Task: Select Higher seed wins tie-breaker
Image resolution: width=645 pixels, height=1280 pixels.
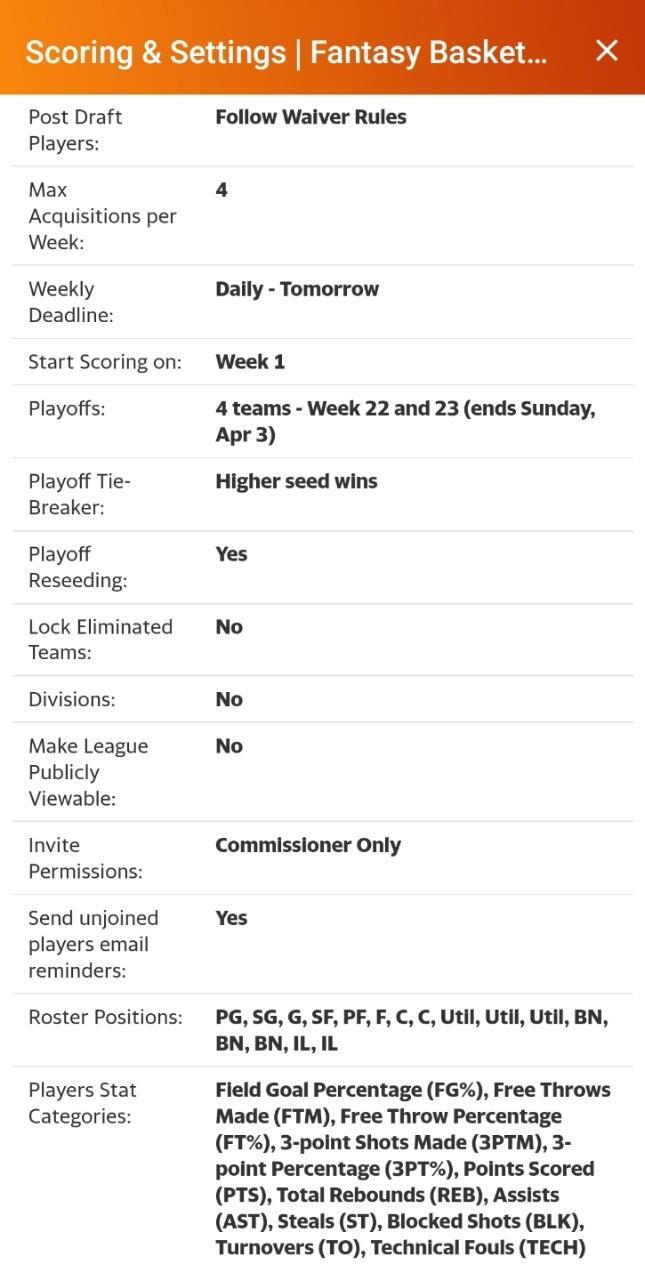Action: pyautogui.click(x=296, y=481)
